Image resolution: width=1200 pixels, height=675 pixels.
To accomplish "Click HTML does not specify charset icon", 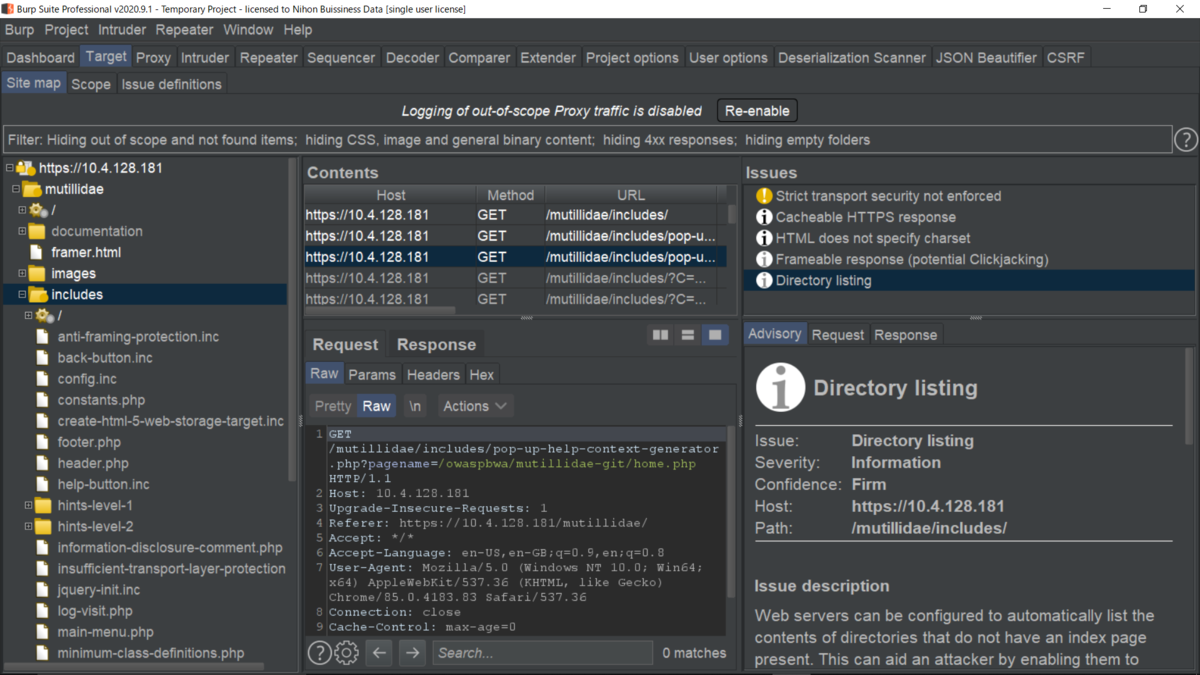I will [764, 238].
